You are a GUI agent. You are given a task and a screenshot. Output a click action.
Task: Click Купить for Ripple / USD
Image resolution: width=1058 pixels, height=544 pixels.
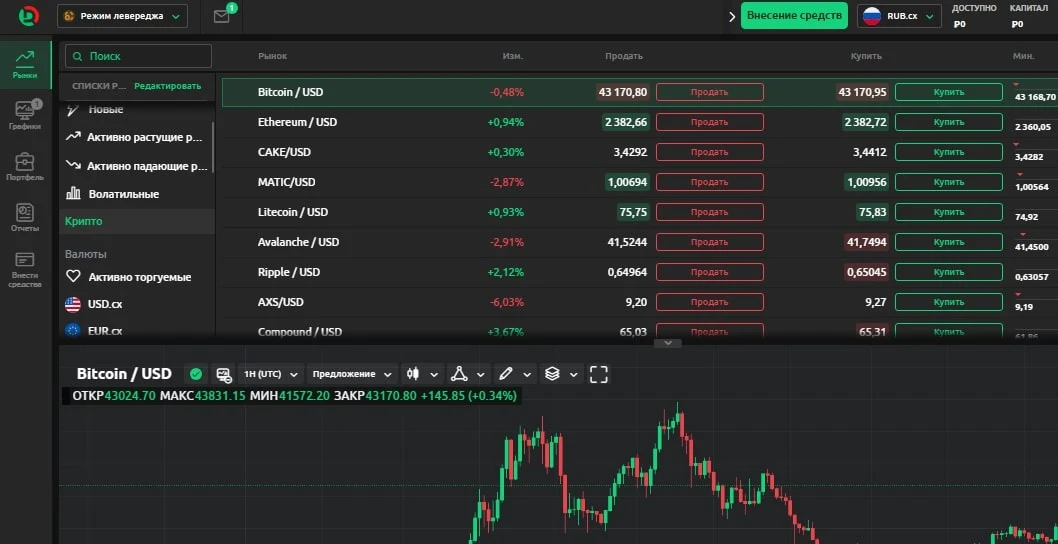point(949,272)
